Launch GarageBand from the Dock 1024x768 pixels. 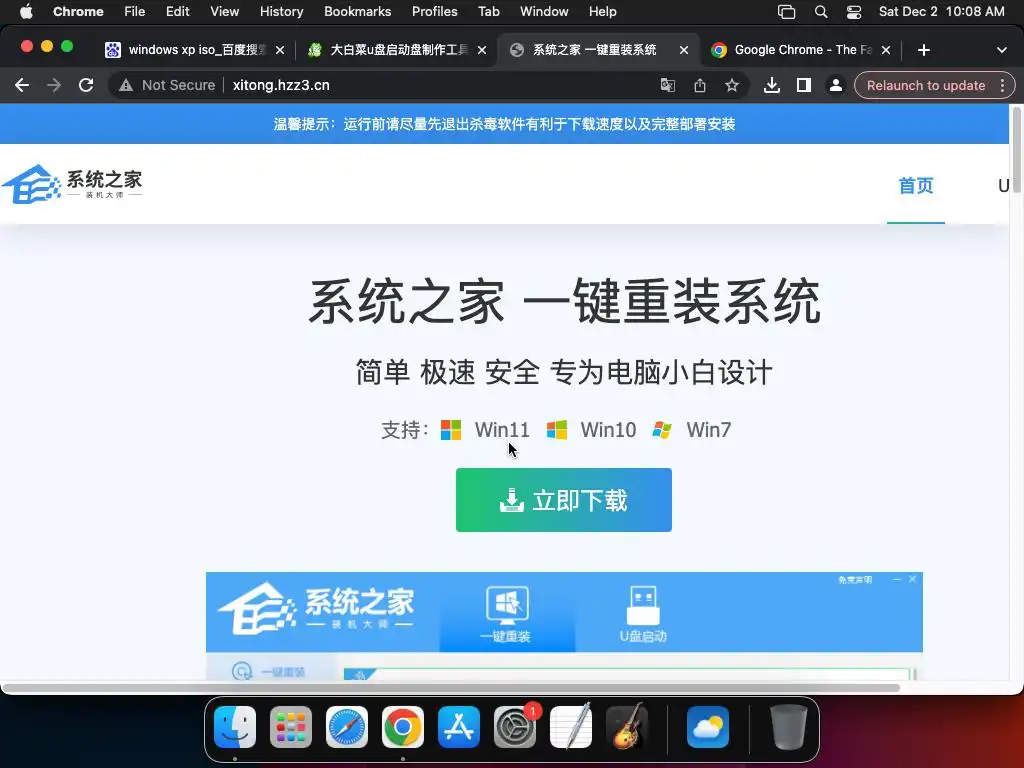(x=627, y=727)
